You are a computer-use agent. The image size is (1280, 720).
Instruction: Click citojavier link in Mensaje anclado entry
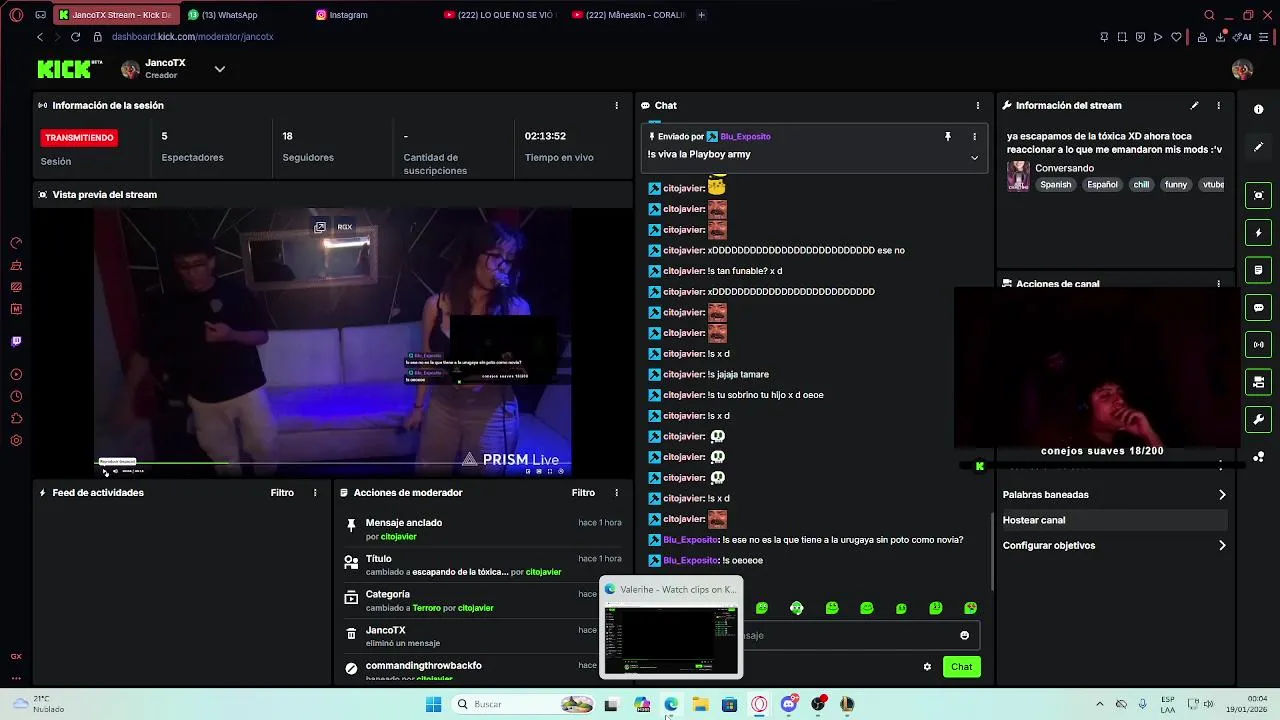click(x=398, y=537)
